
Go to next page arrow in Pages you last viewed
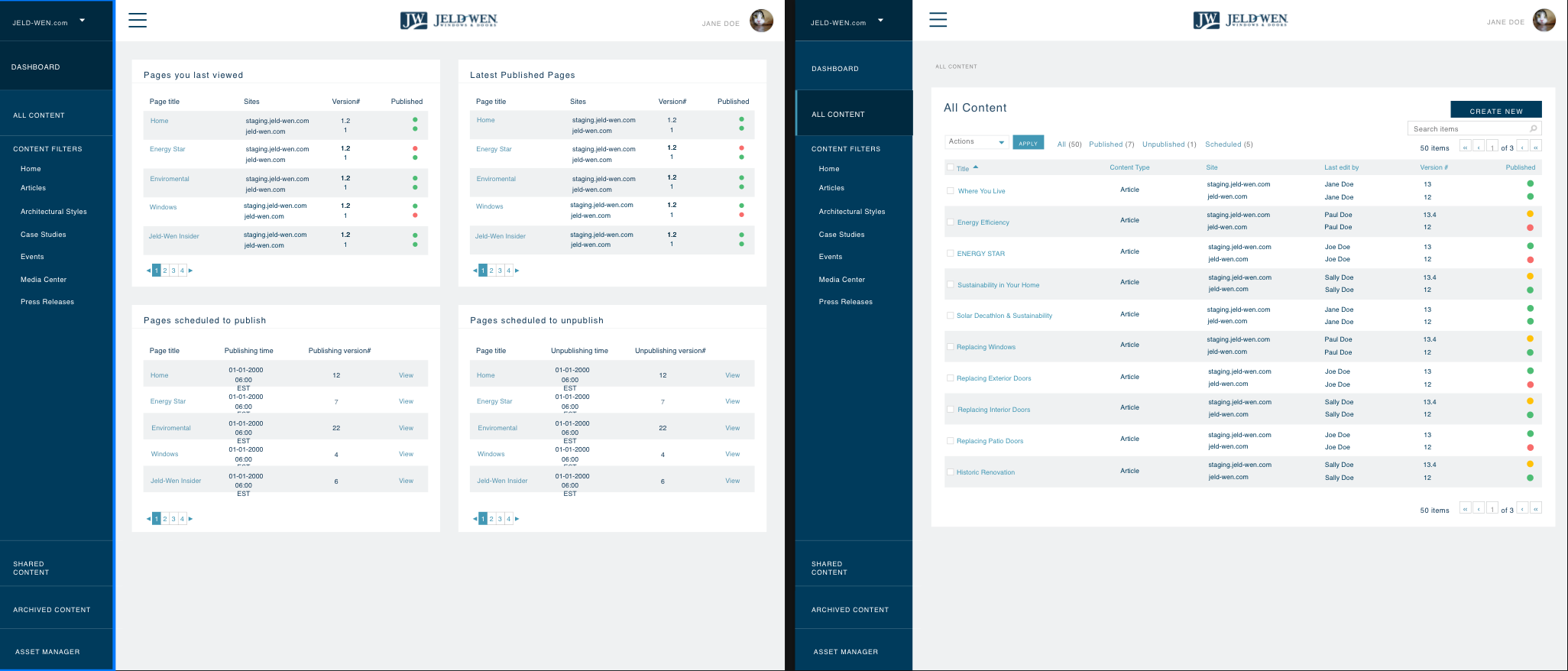pyautogui.click(x=190, y=271)
